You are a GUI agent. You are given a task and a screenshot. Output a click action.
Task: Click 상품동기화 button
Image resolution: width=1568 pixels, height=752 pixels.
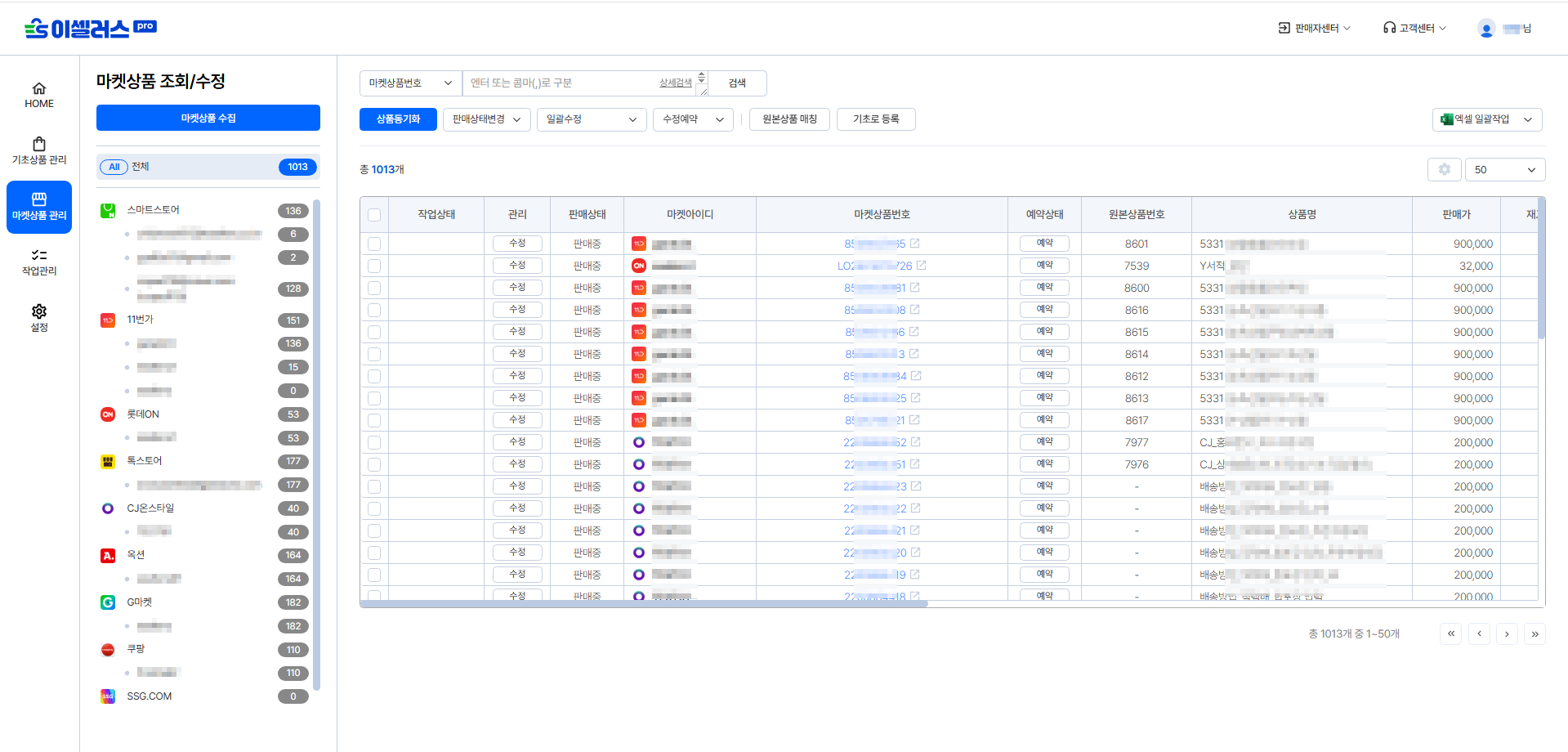pyautogui.click(x=398, y=119)
